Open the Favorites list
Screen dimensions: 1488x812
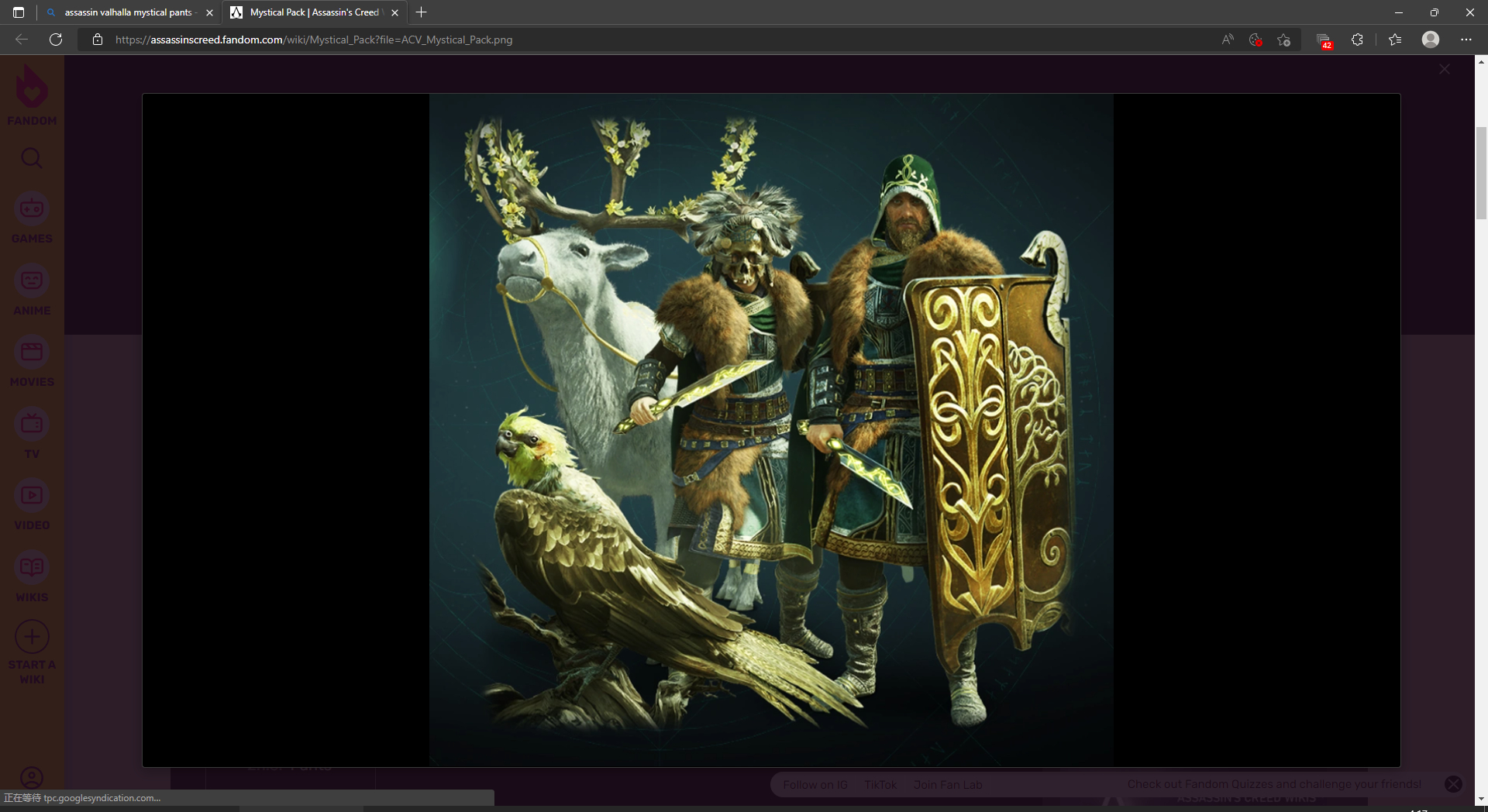click(1395, 40)
